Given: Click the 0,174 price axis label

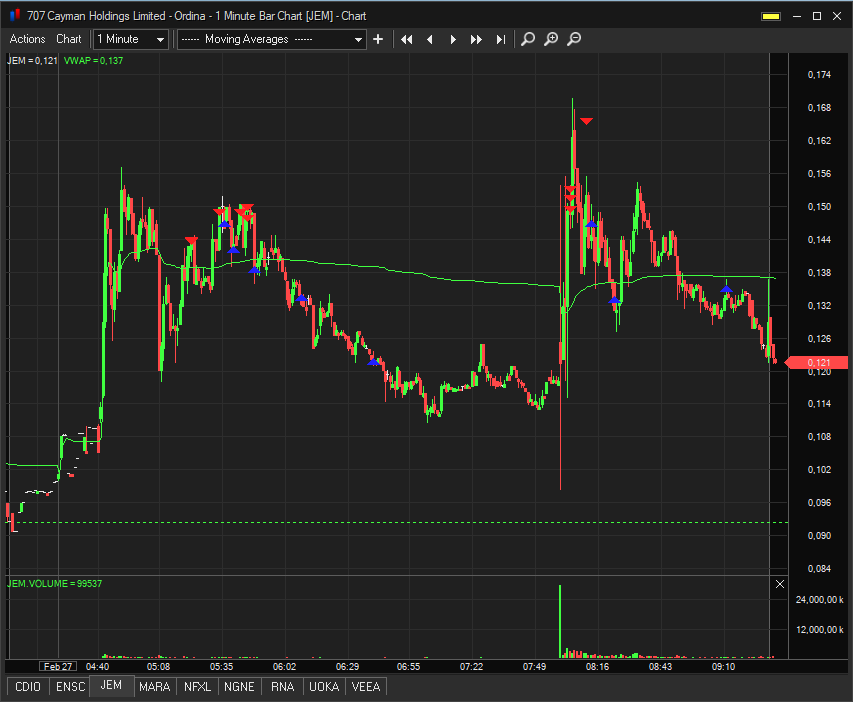Looking at the screenshot, I should pyautogui.click(x=819, y=75).
